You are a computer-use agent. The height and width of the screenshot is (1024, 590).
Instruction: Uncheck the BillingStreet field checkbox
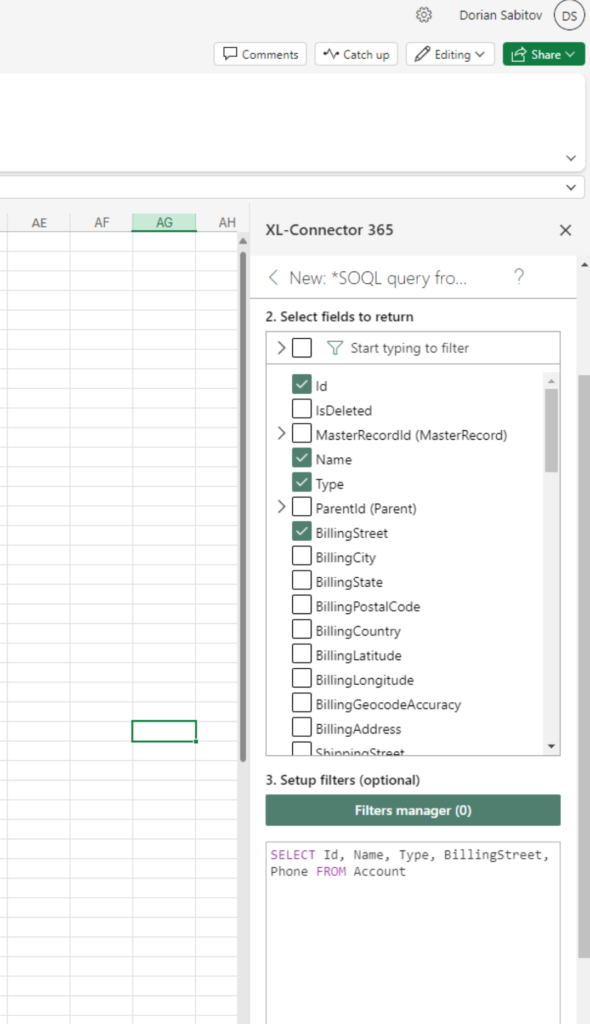click(301, 532)
